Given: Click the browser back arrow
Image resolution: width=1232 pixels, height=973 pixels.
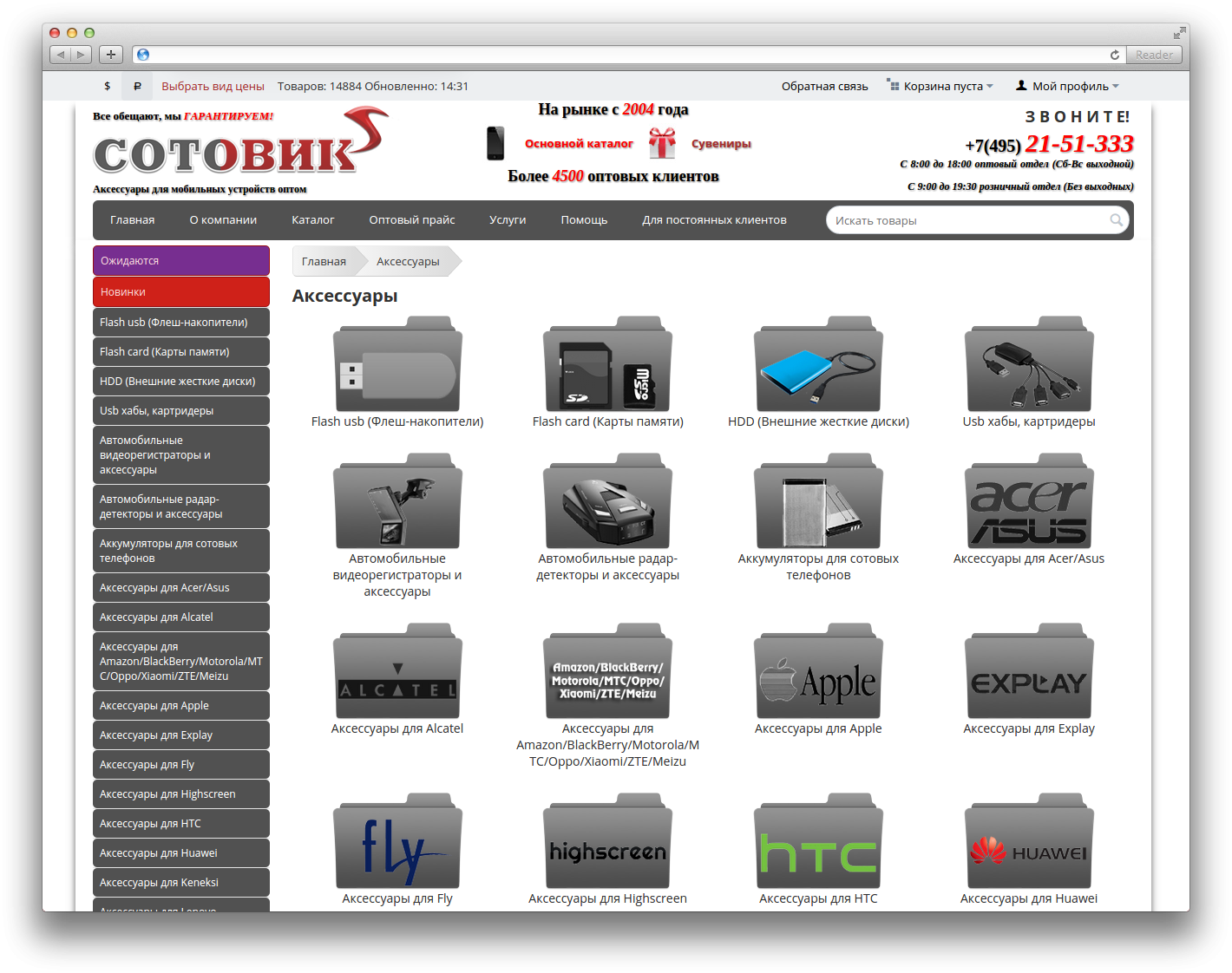Looking at the screenshot, I should click(61, 55).
